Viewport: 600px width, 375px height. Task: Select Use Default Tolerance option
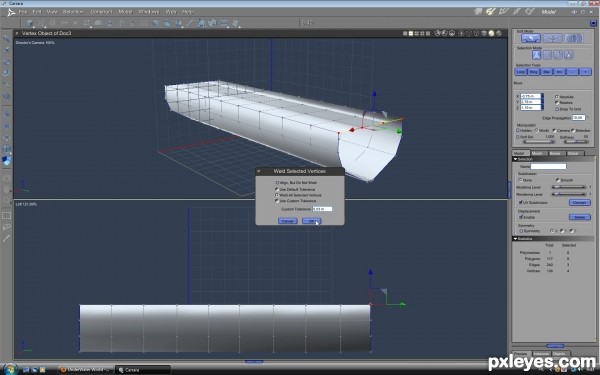click(277, 189)
